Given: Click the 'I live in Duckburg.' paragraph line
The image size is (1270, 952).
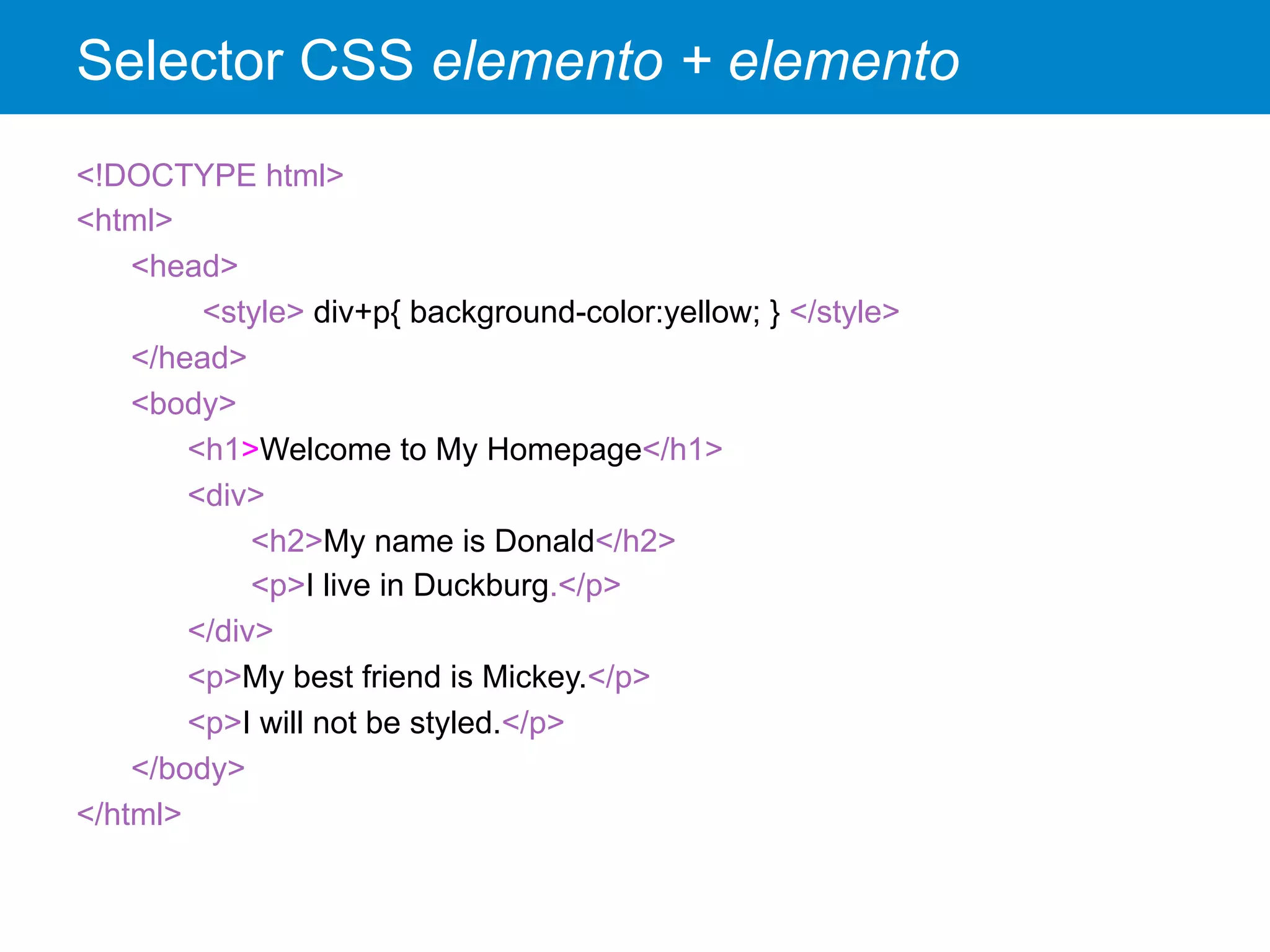Looking at the screenshot, I should point(436,586).
